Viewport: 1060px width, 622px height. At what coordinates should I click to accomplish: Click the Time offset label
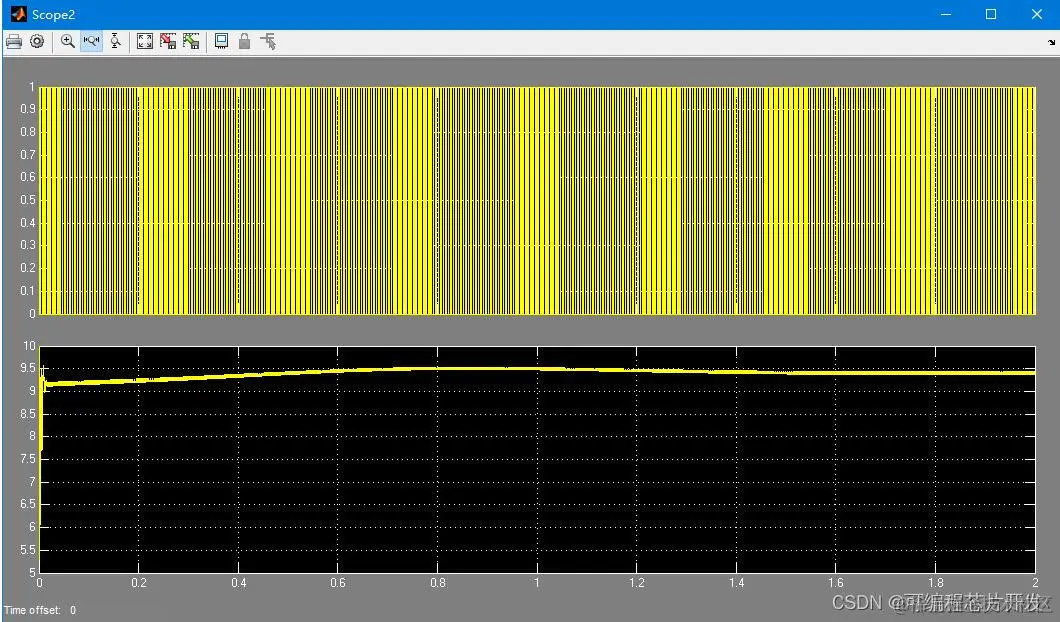(x=32, y=610)
